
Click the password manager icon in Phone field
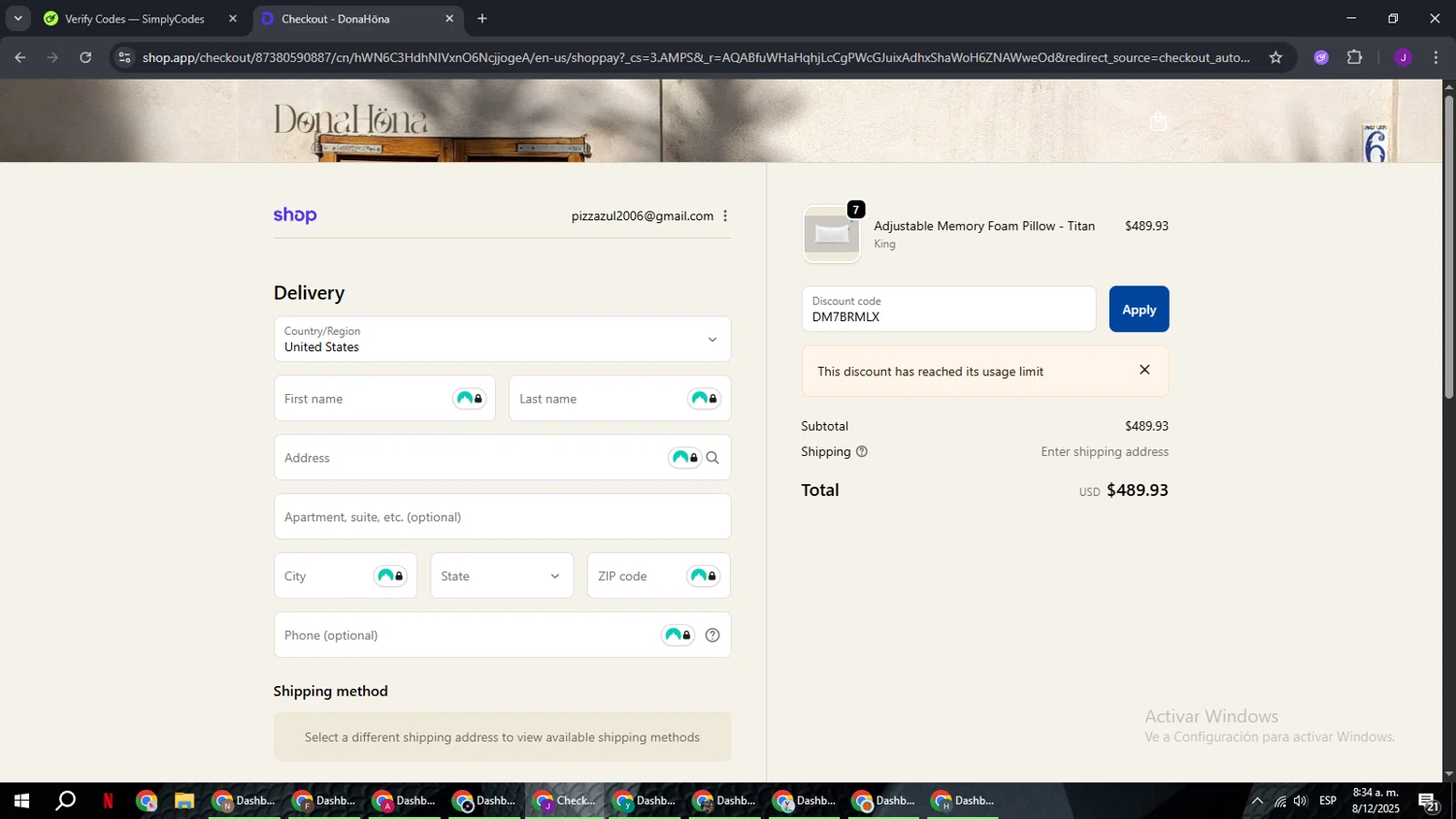[x=678, y=636]
